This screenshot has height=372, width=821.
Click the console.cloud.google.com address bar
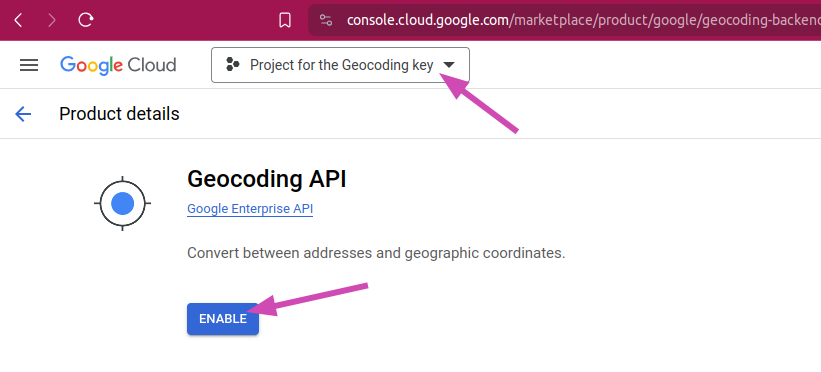[564, 20]
